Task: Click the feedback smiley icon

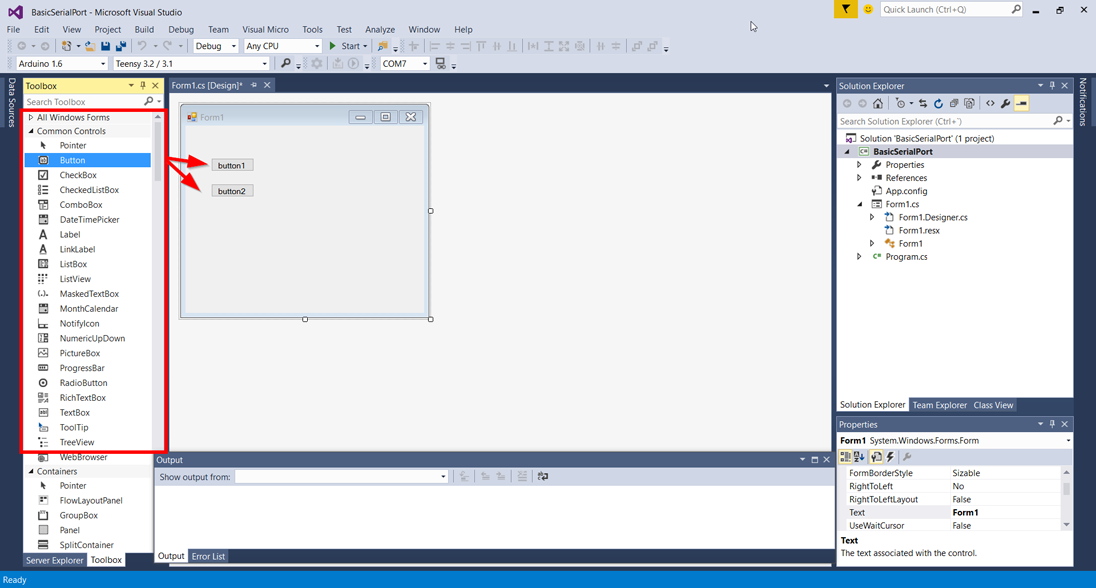Action: [868, 9]
